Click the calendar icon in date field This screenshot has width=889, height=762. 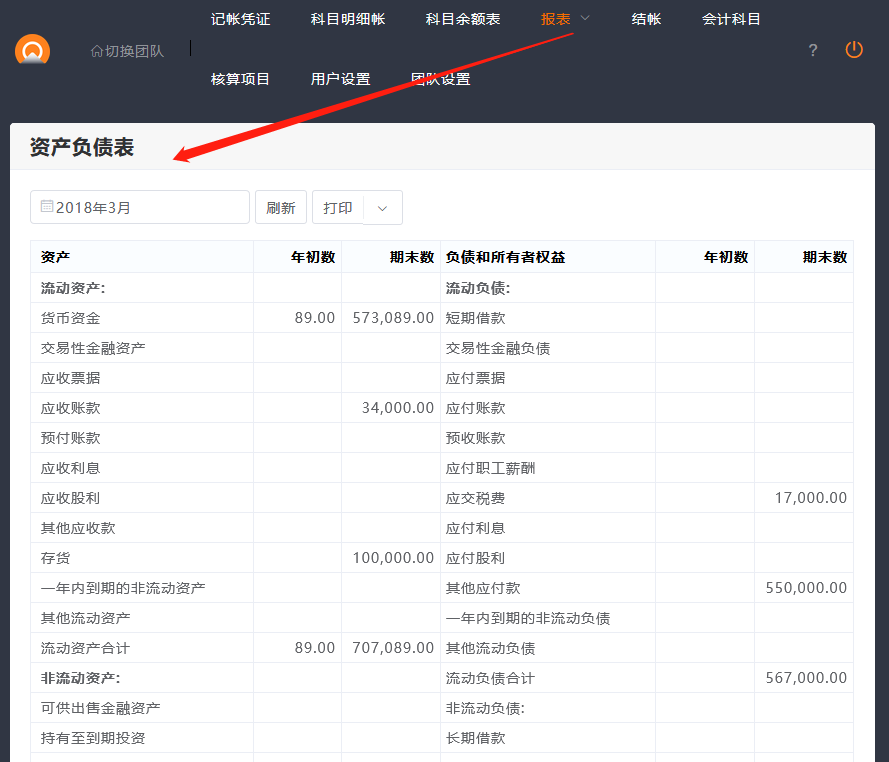(x=47, y=207)
